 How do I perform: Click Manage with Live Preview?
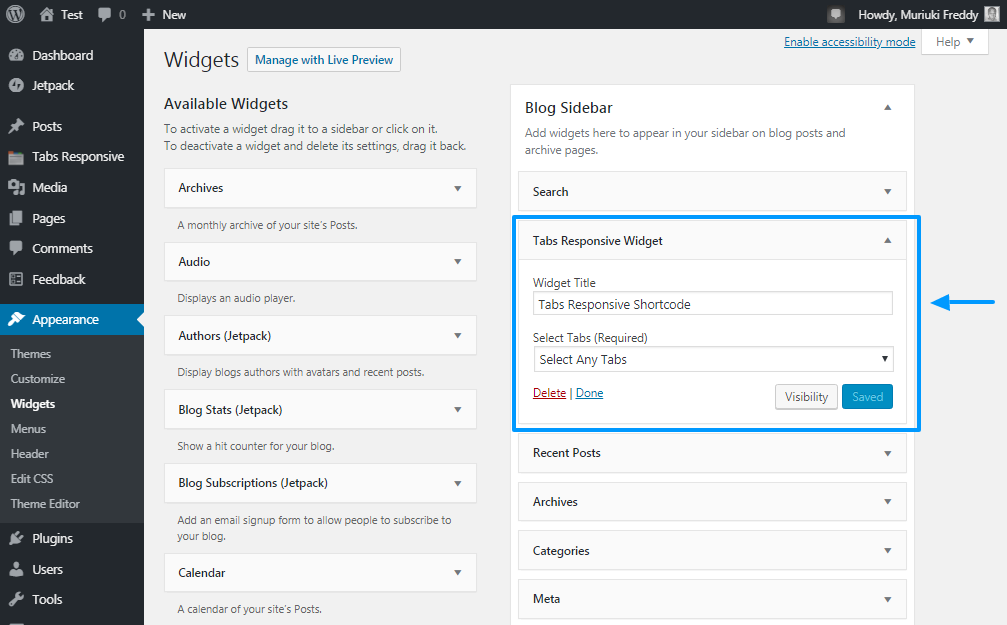[x=323, y=59]
